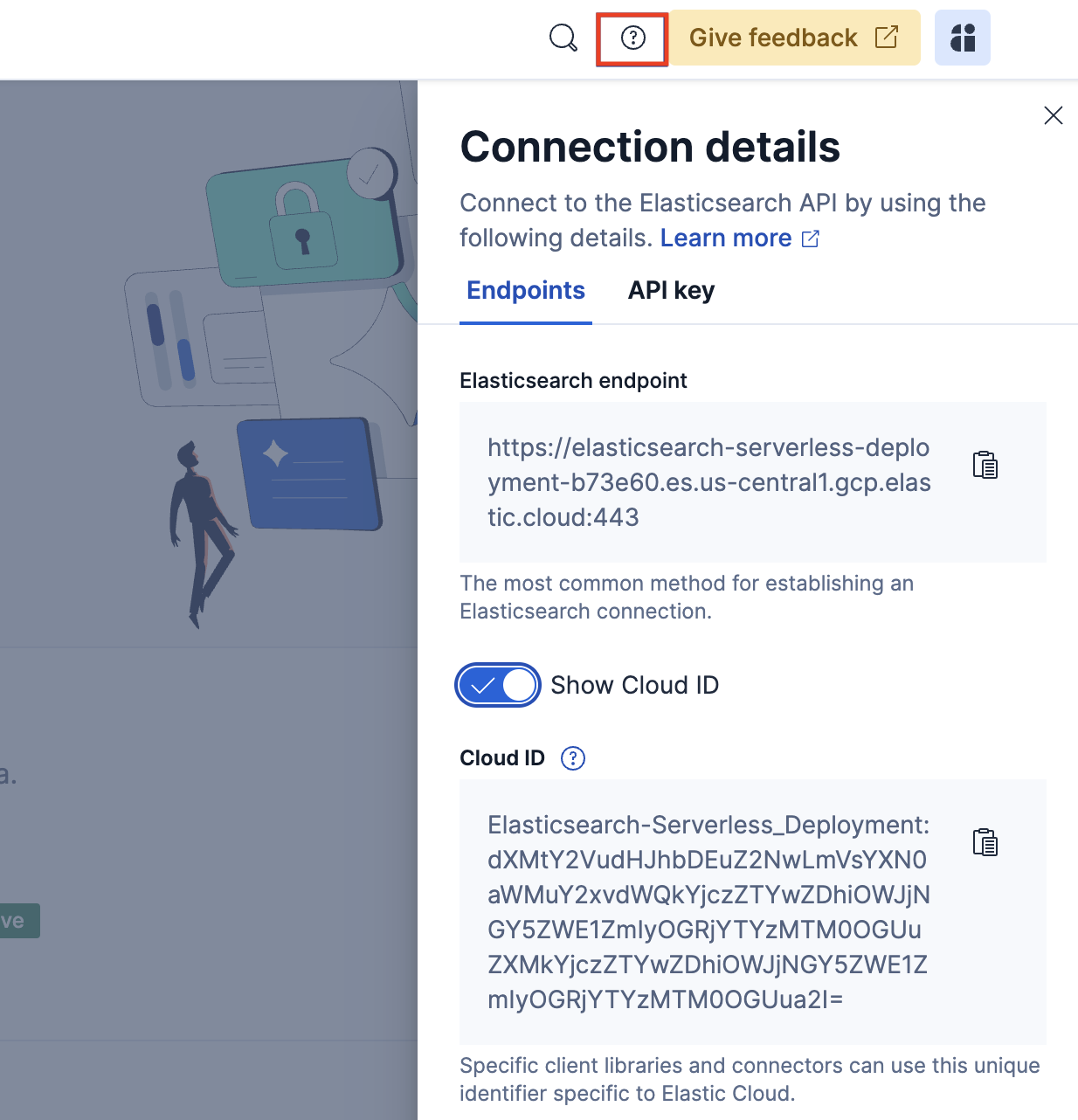This screenshot has width=1078, height=1120.
Task: Click the Elasticsearch endpoint label
Action: 573,380
